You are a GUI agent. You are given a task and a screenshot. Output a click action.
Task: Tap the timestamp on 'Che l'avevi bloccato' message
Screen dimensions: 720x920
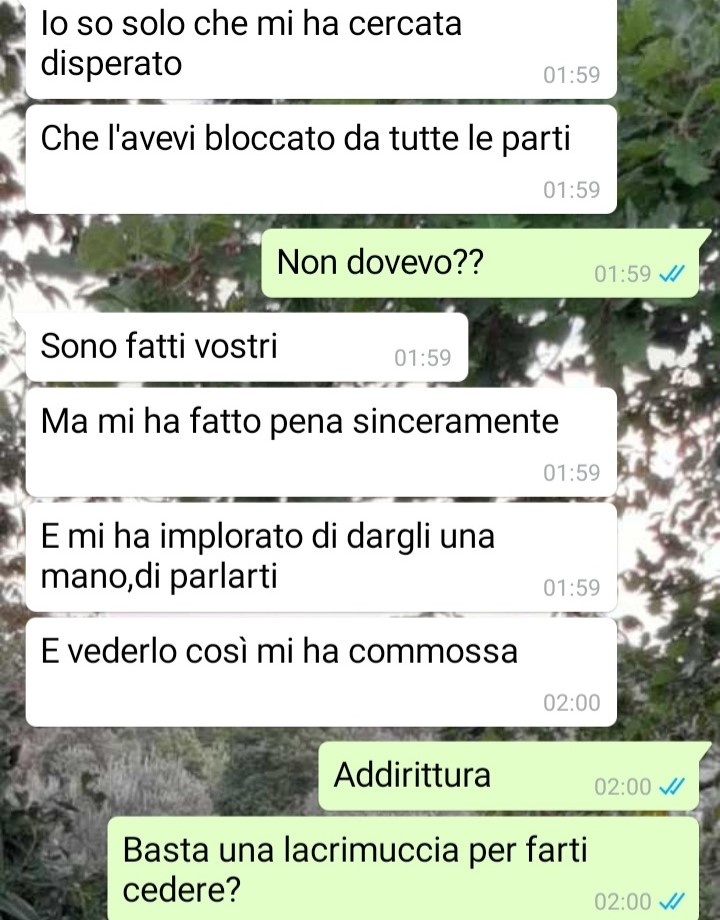pyautogui.click(x=572, y=190)
